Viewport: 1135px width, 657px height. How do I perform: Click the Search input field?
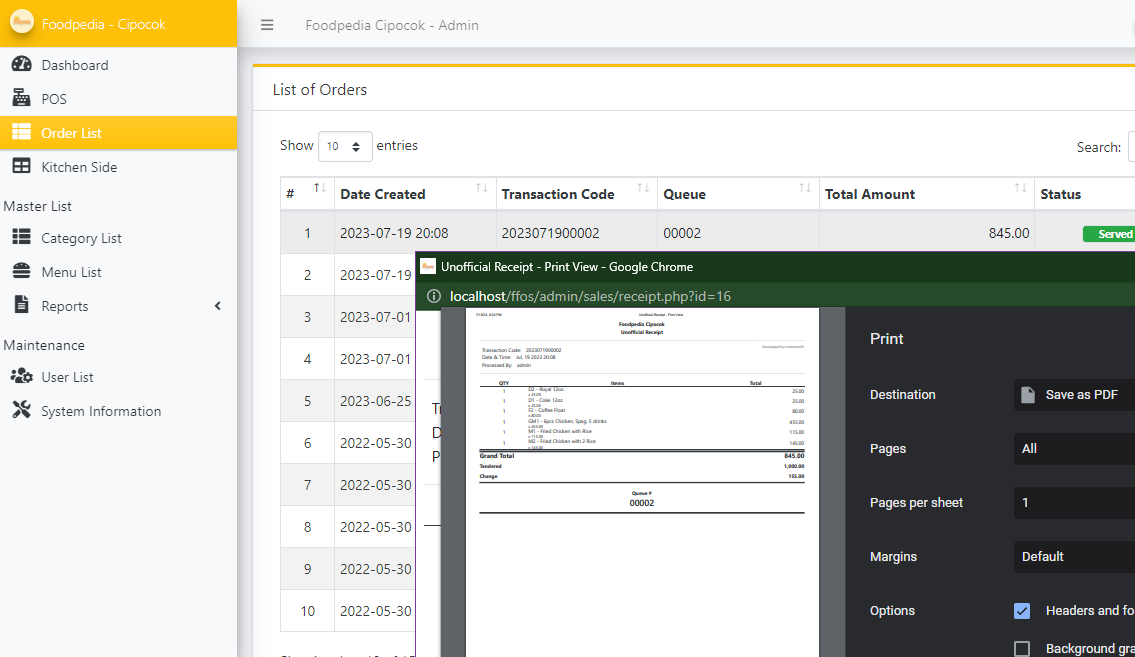[x=1131, y=147]
